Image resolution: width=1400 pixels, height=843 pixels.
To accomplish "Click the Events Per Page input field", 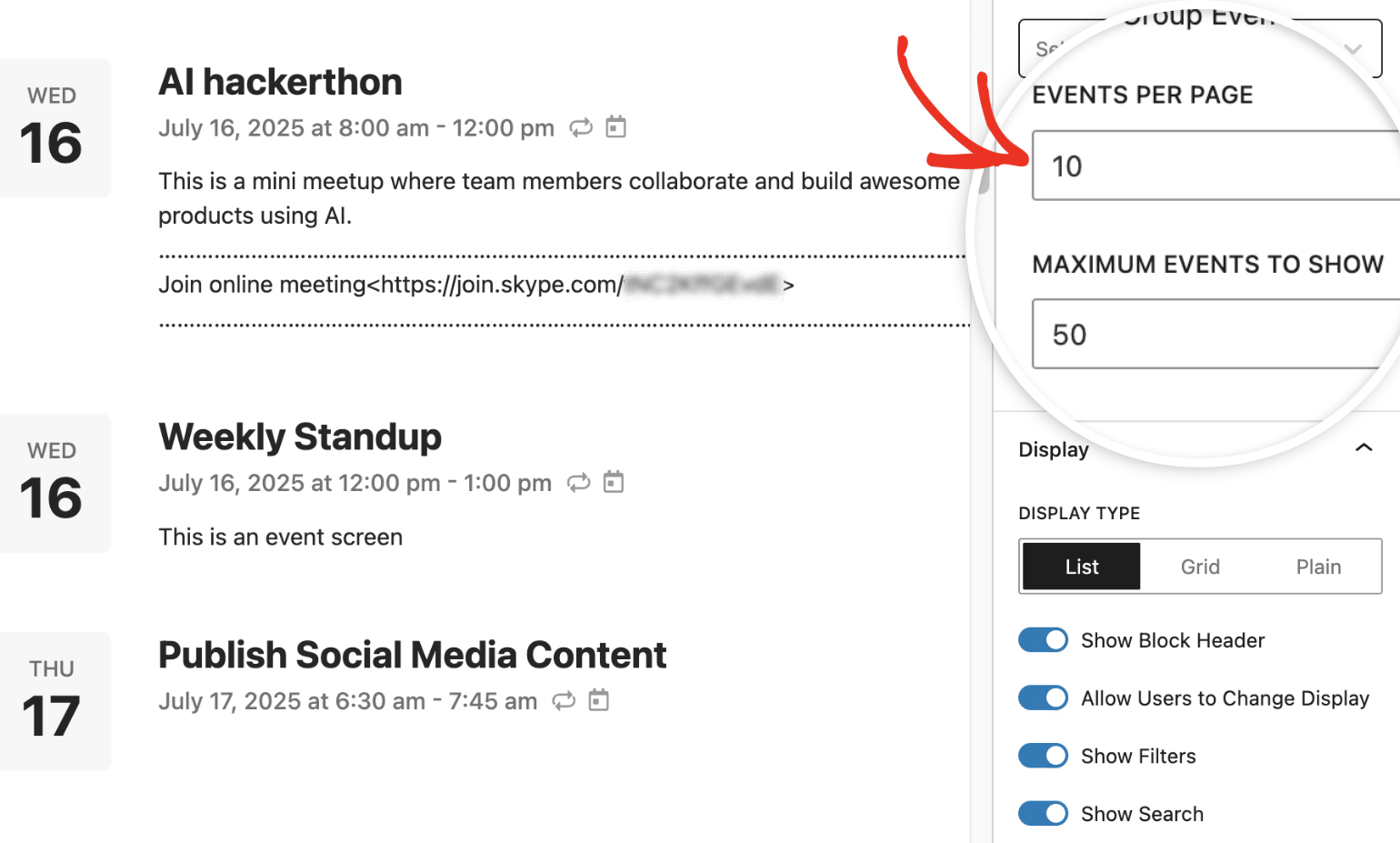I will (1216, 166).
